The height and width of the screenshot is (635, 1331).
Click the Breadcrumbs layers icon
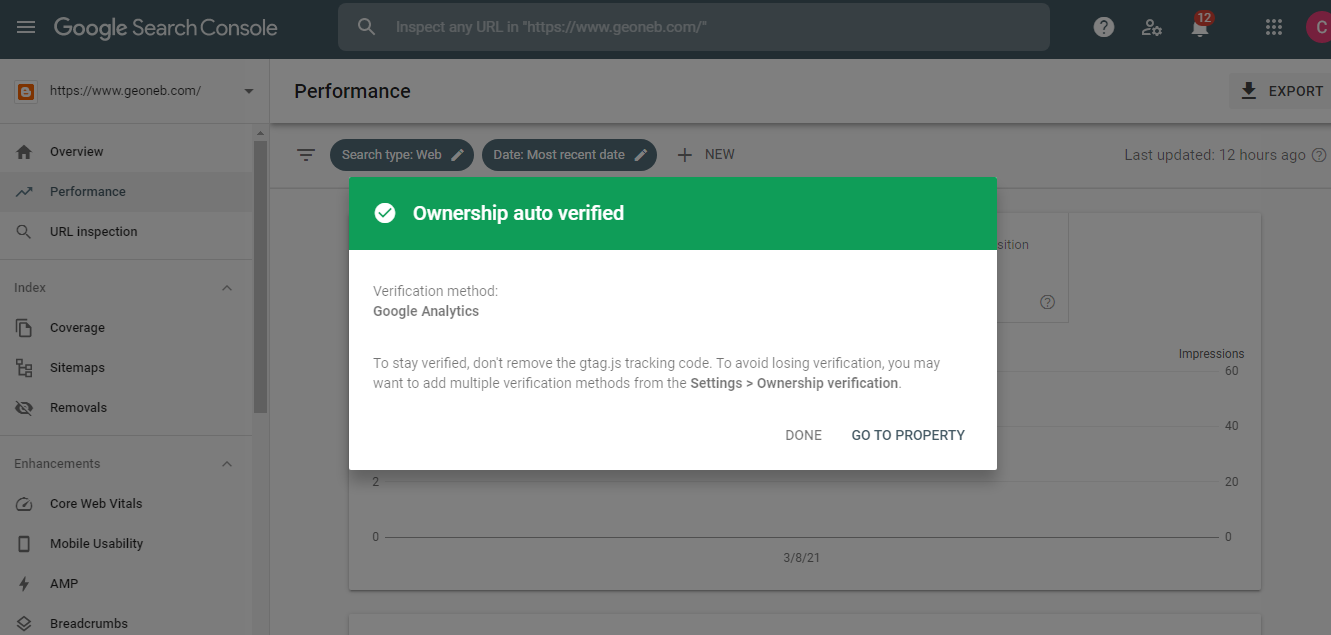pos(25,624)
